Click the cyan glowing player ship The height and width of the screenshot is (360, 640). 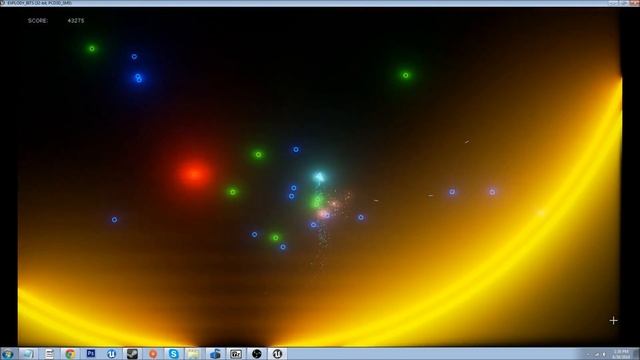click(x=319, y=177)
